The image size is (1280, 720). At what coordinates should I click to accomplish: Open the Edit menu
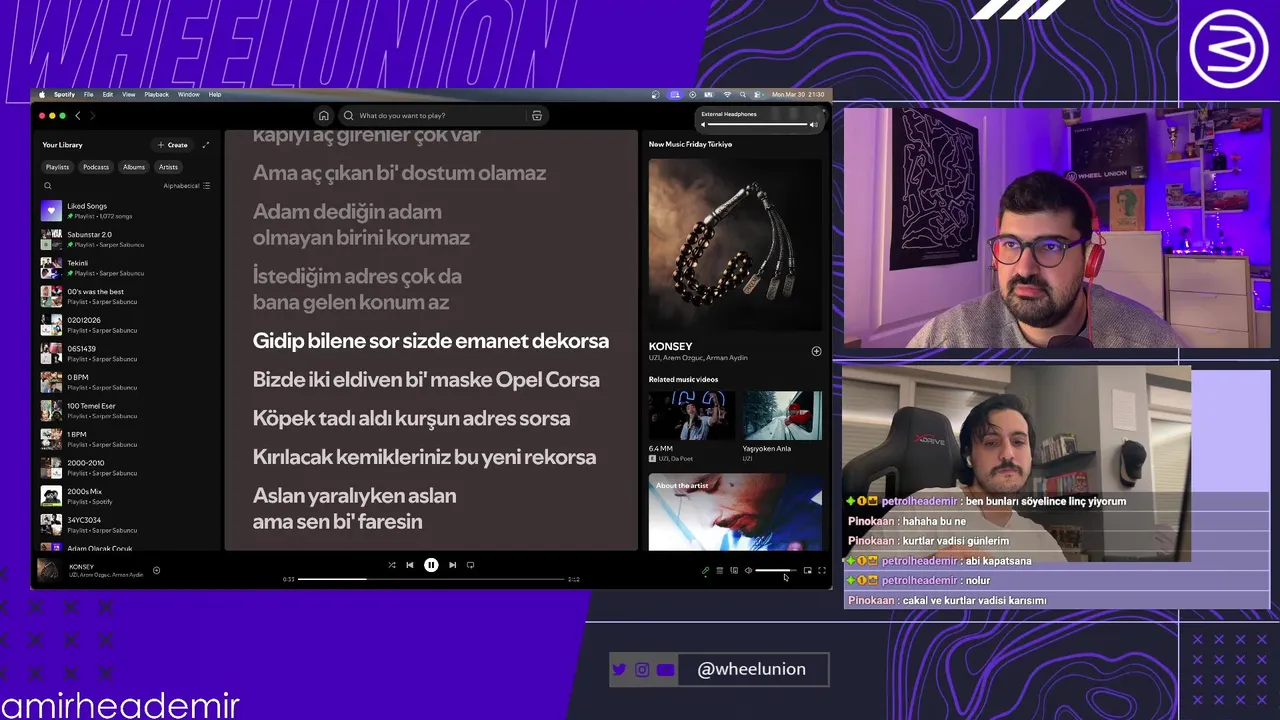point(108,94)
